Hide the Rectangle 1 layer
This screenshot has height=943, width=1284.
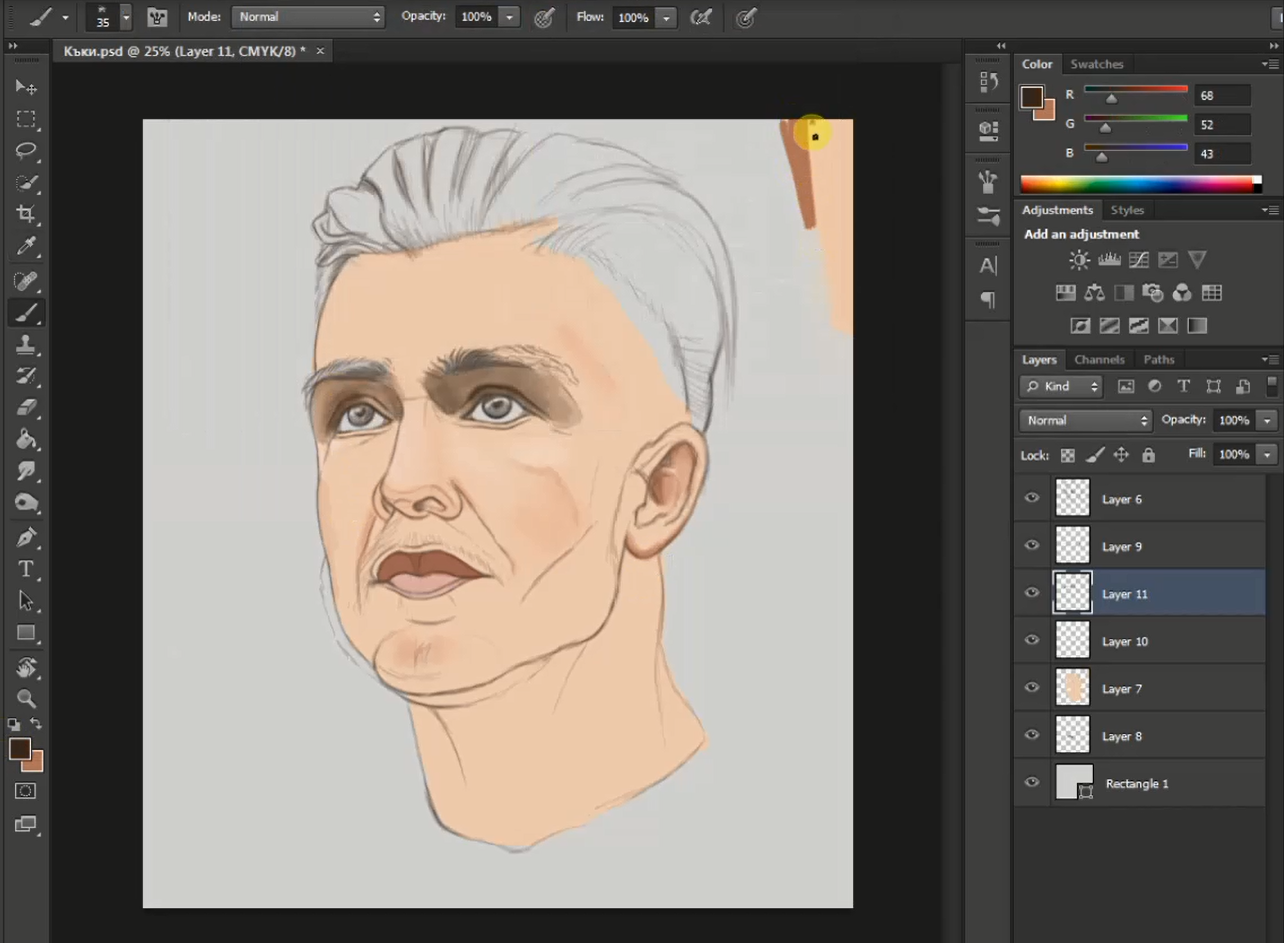click(1032, 783)
